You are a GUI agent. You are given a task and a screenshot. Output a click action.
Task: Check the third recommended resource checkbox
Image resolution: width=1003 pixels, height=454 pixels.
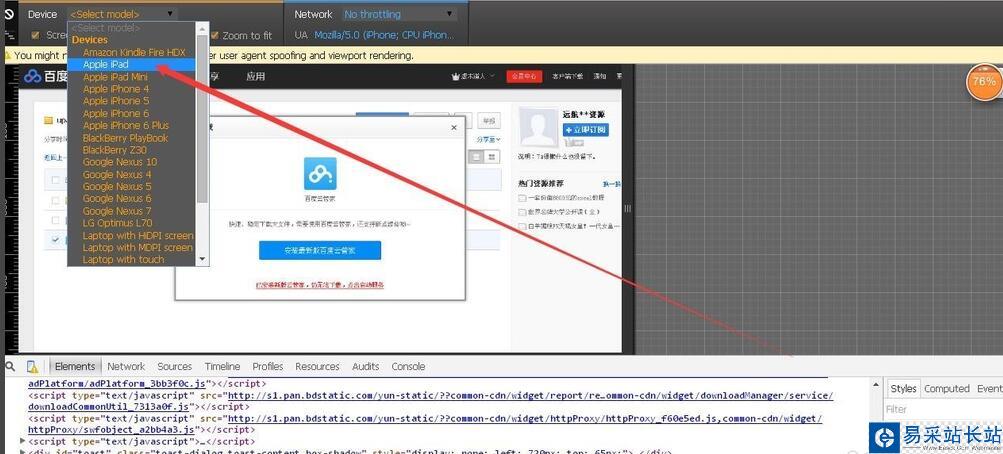tap(523, 226)
